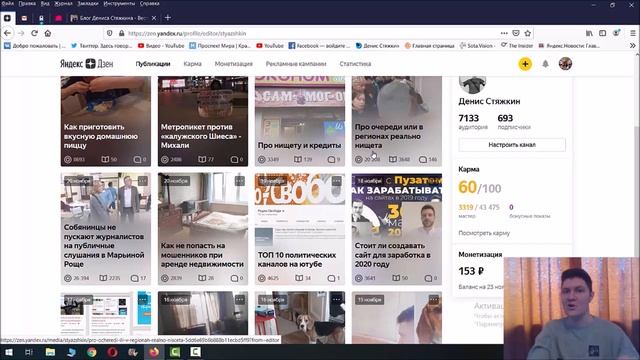Open the Главная страница bookmark
The width and height of the screenshot is (640, 360).
pyautogui.click(x=429, y=46)
